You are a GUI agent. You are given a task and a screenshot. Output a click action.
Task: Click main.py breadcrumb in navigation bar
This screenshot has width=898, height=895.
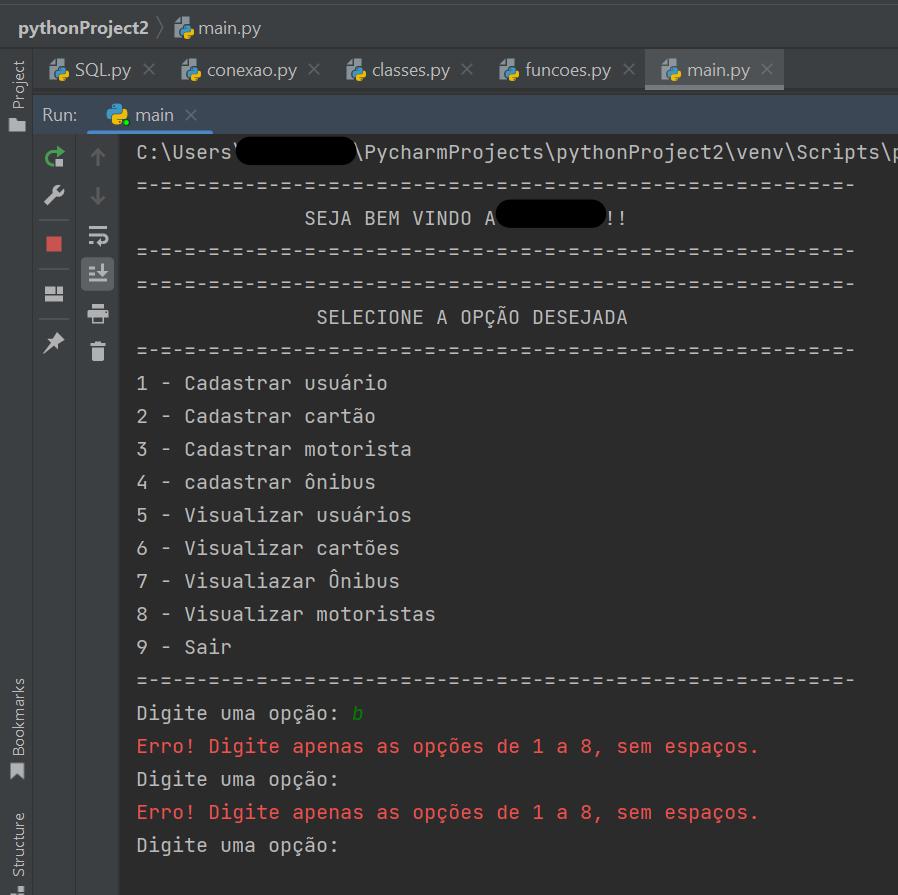218,27
